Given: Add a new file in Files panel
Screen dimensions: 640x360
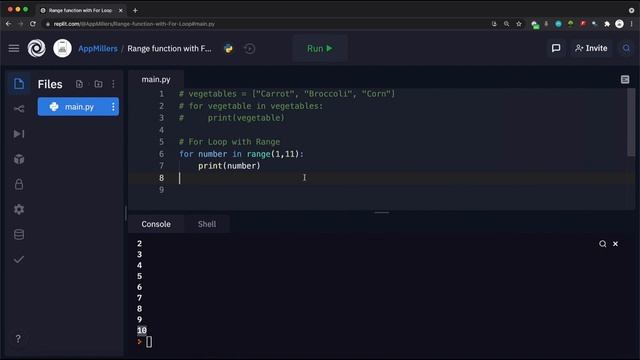Looking at the screenshot, I should (x=79, y=84).
